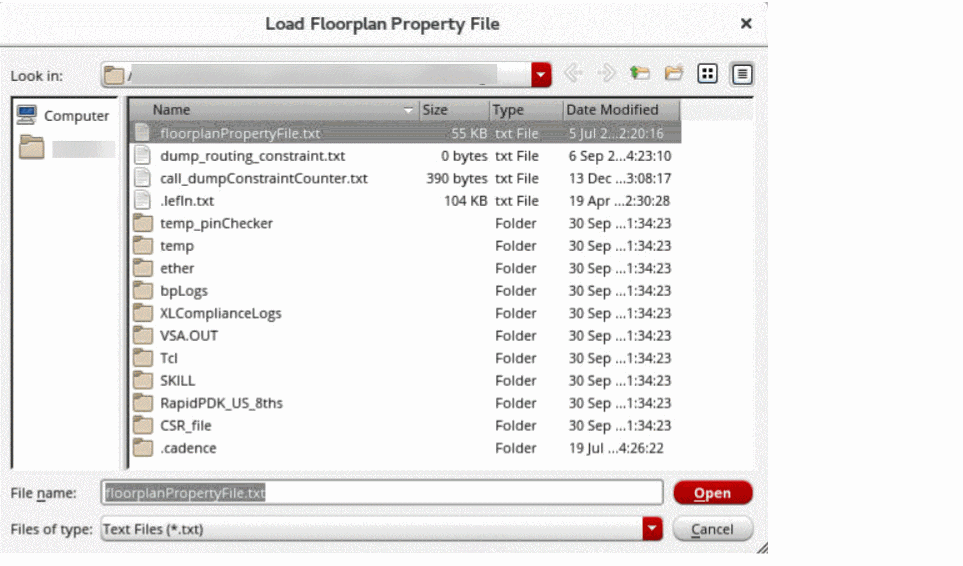
Task: Click ether folder icon
Action: click(143, 268)
